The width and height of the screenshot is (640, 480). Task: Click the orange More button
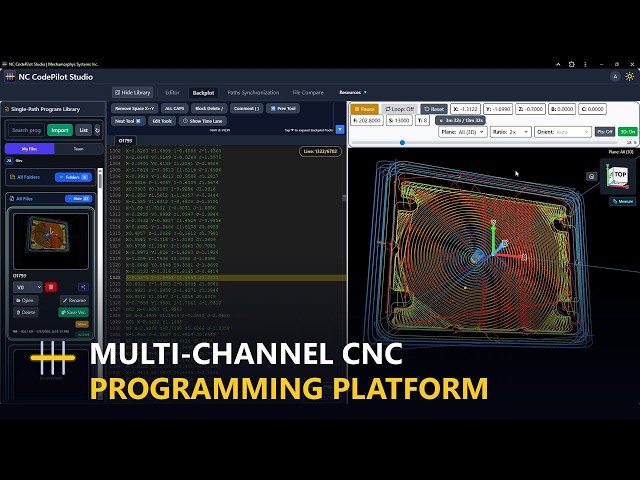click(82, 324)
